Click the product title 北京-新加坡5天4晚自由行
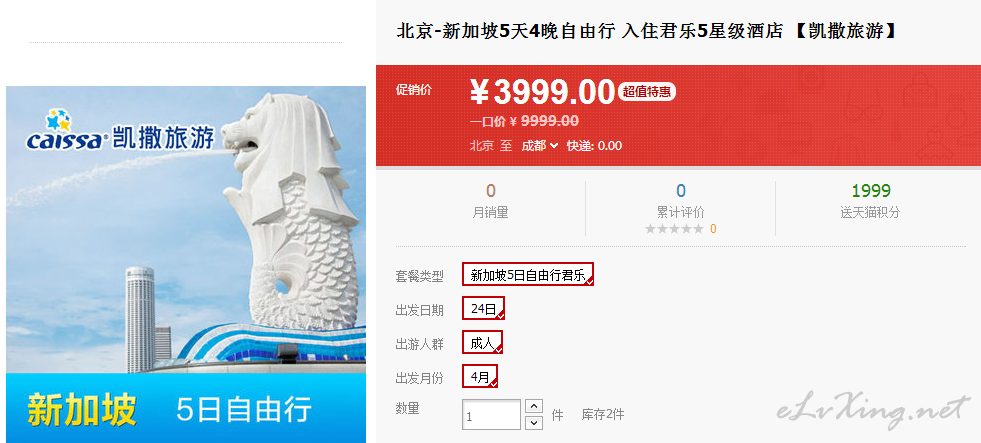This screenshot has height=443, width=981. coord(506,31)
